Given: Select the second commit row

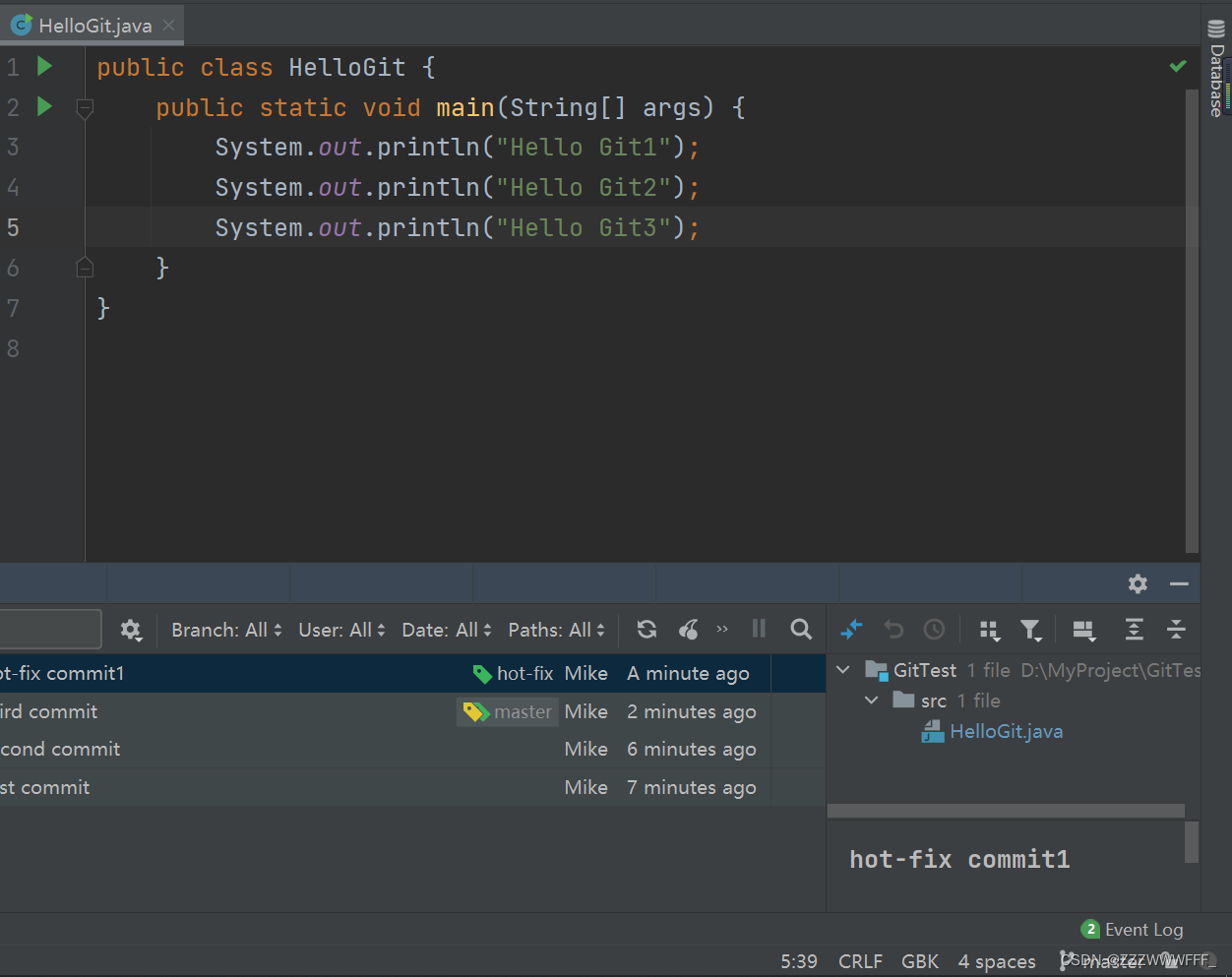Looking at the screenshot, I should 412,750.
